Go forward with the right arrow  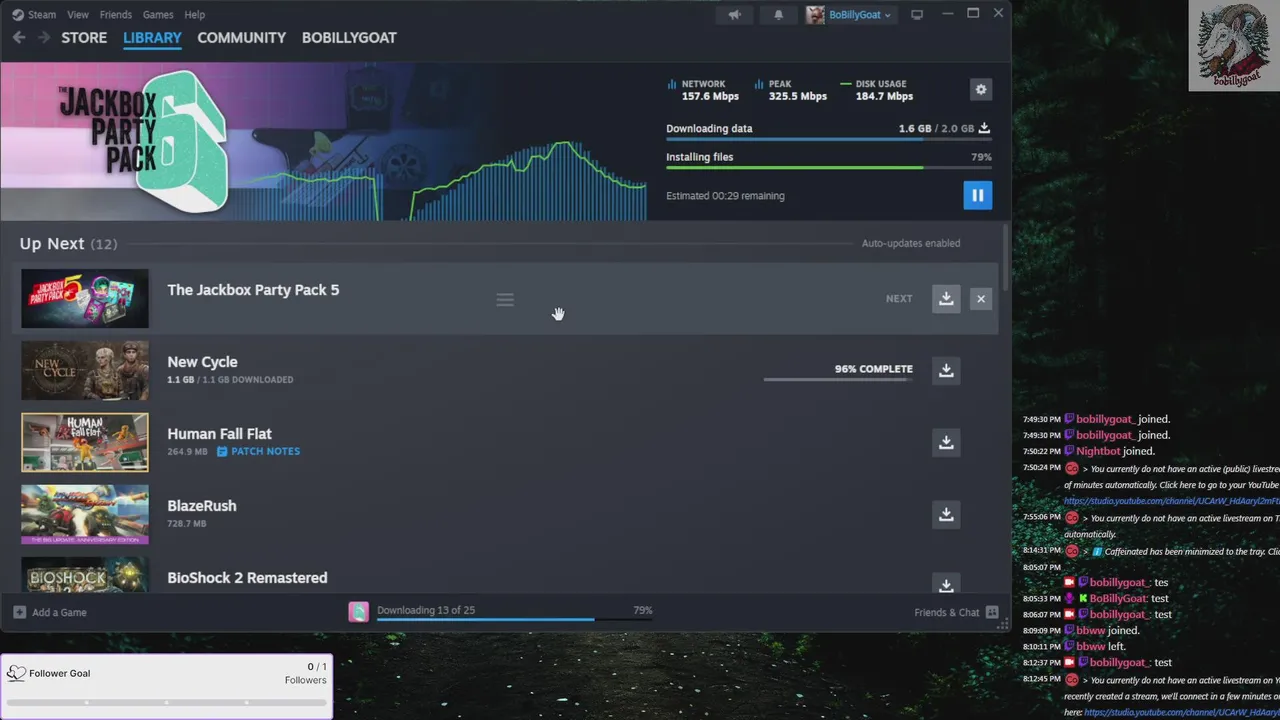coord(44,37)
